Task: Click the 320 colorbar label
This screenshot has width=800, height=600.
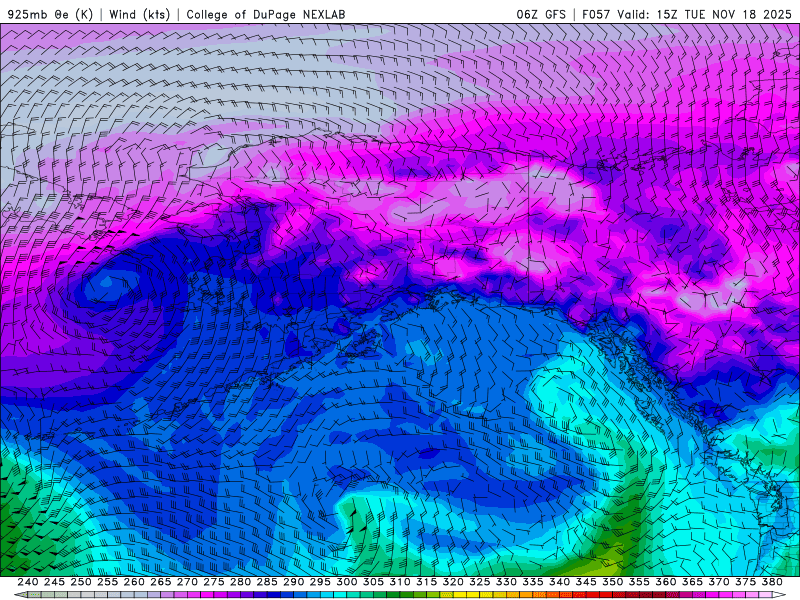Action: pyautogui.click(x=453, y=582)
